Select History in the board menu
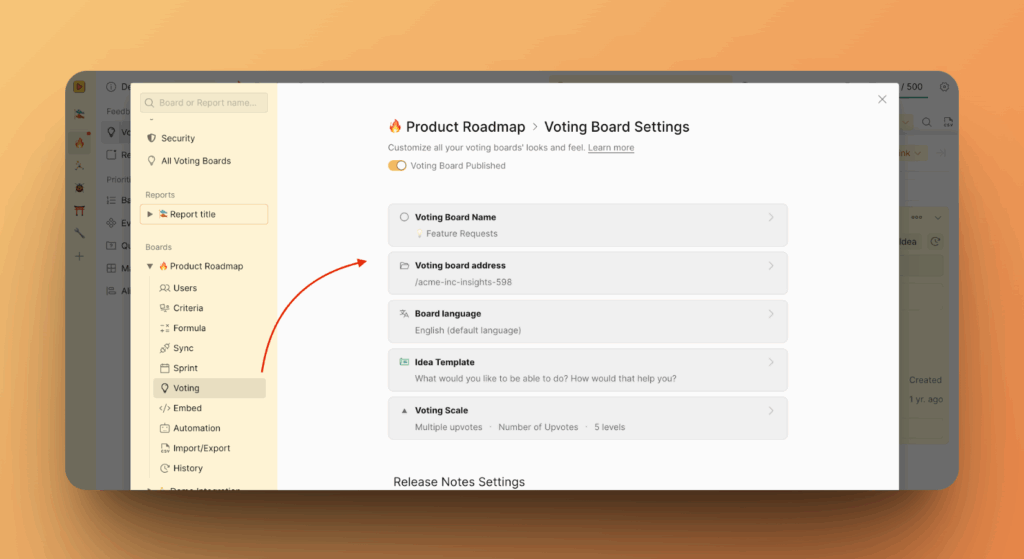1024x559 pixels. (x=187, y=468)
